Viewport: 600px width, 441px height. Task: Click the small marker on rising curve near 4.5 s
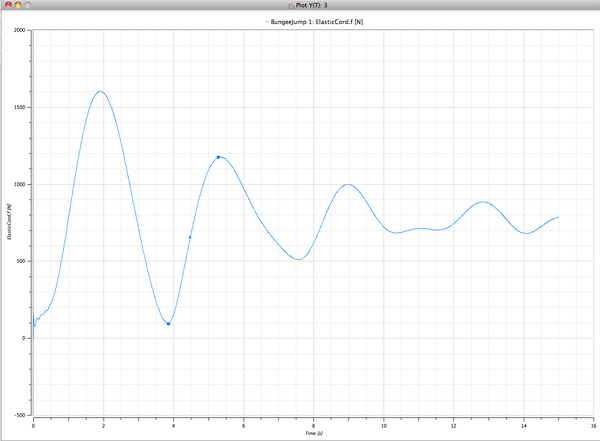[x=190, y=237]
